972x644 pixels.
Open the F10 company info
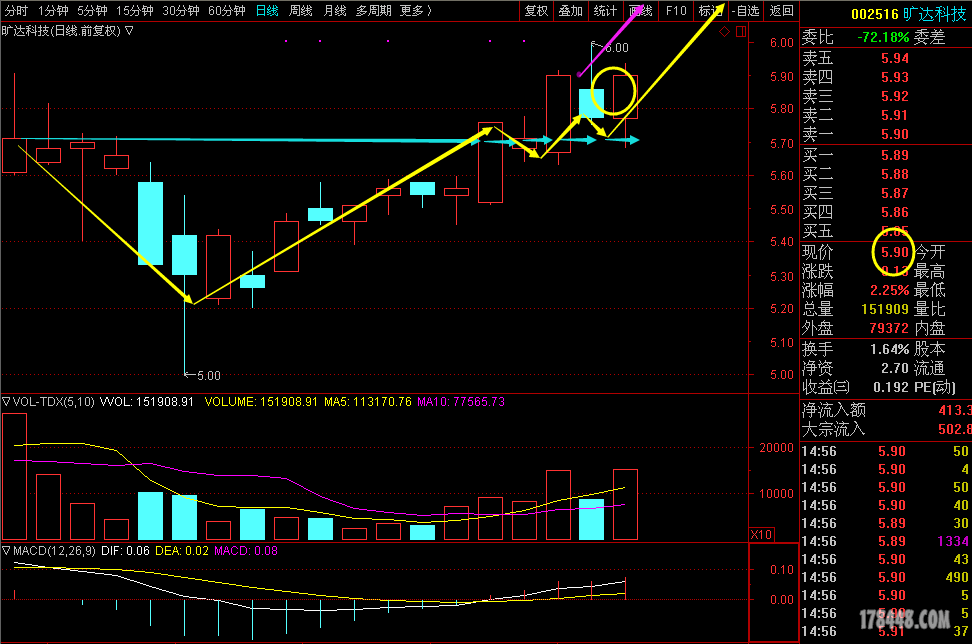676,11
